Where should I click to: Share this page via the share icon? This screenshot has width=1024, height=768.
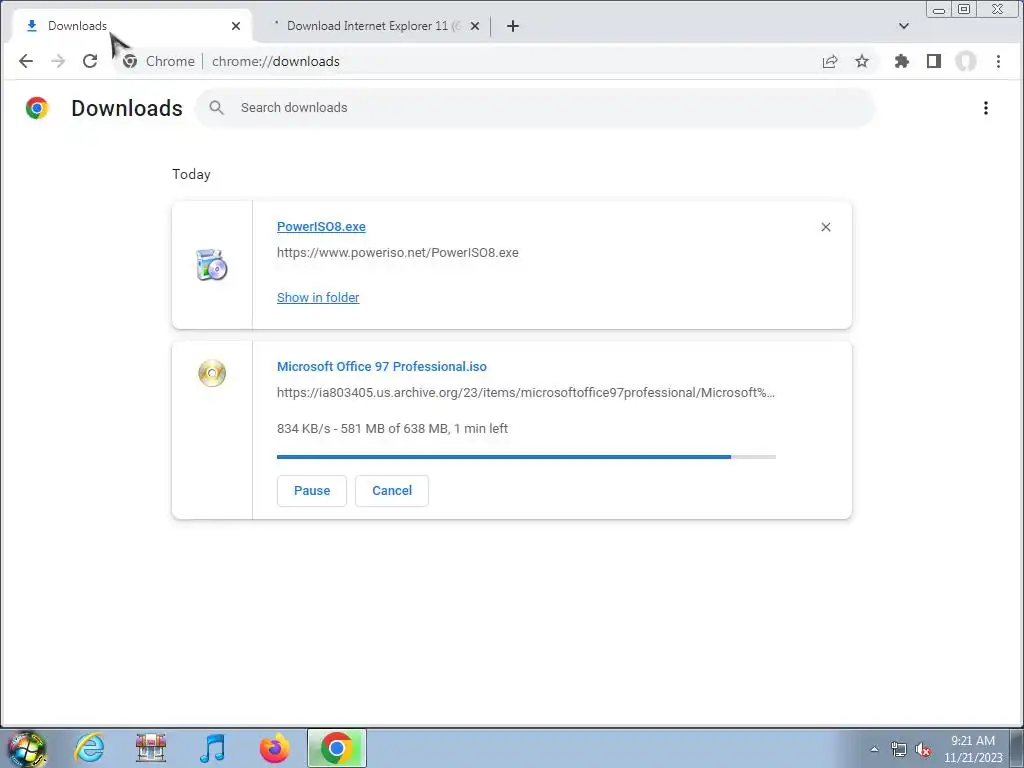point(830,61)
